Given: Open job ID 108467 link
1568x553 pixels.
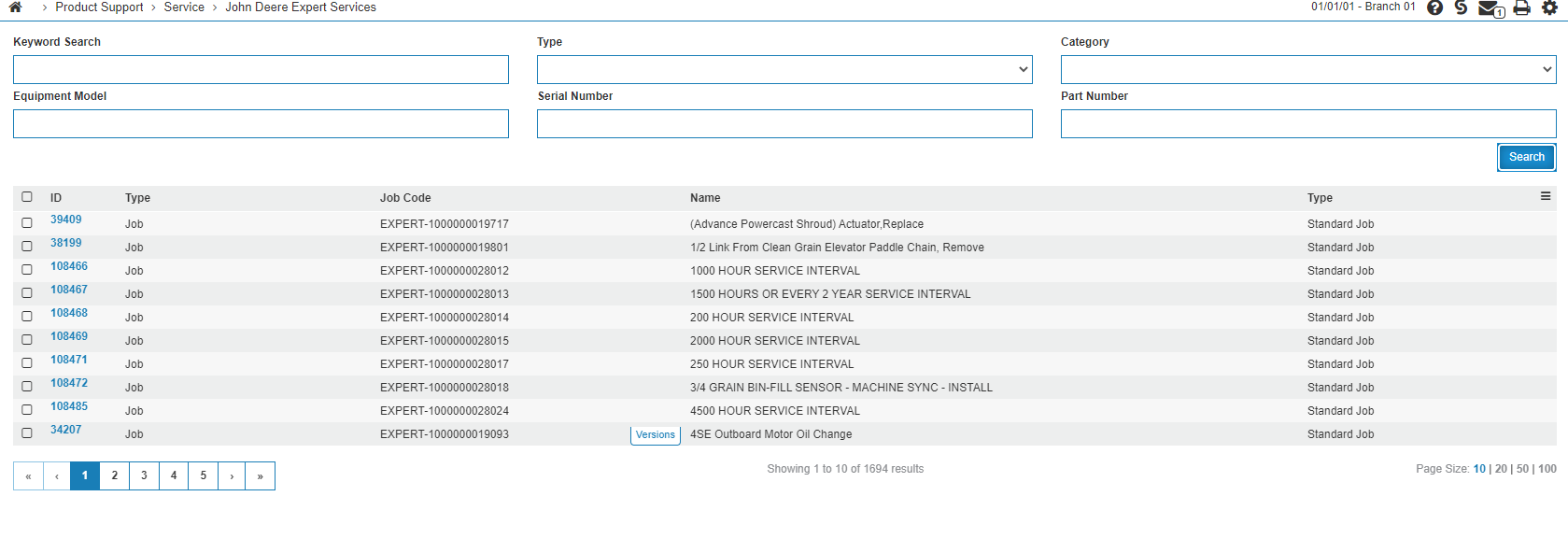Looking at the screenshot, I should pyautogui.click(x=69, y=290).
